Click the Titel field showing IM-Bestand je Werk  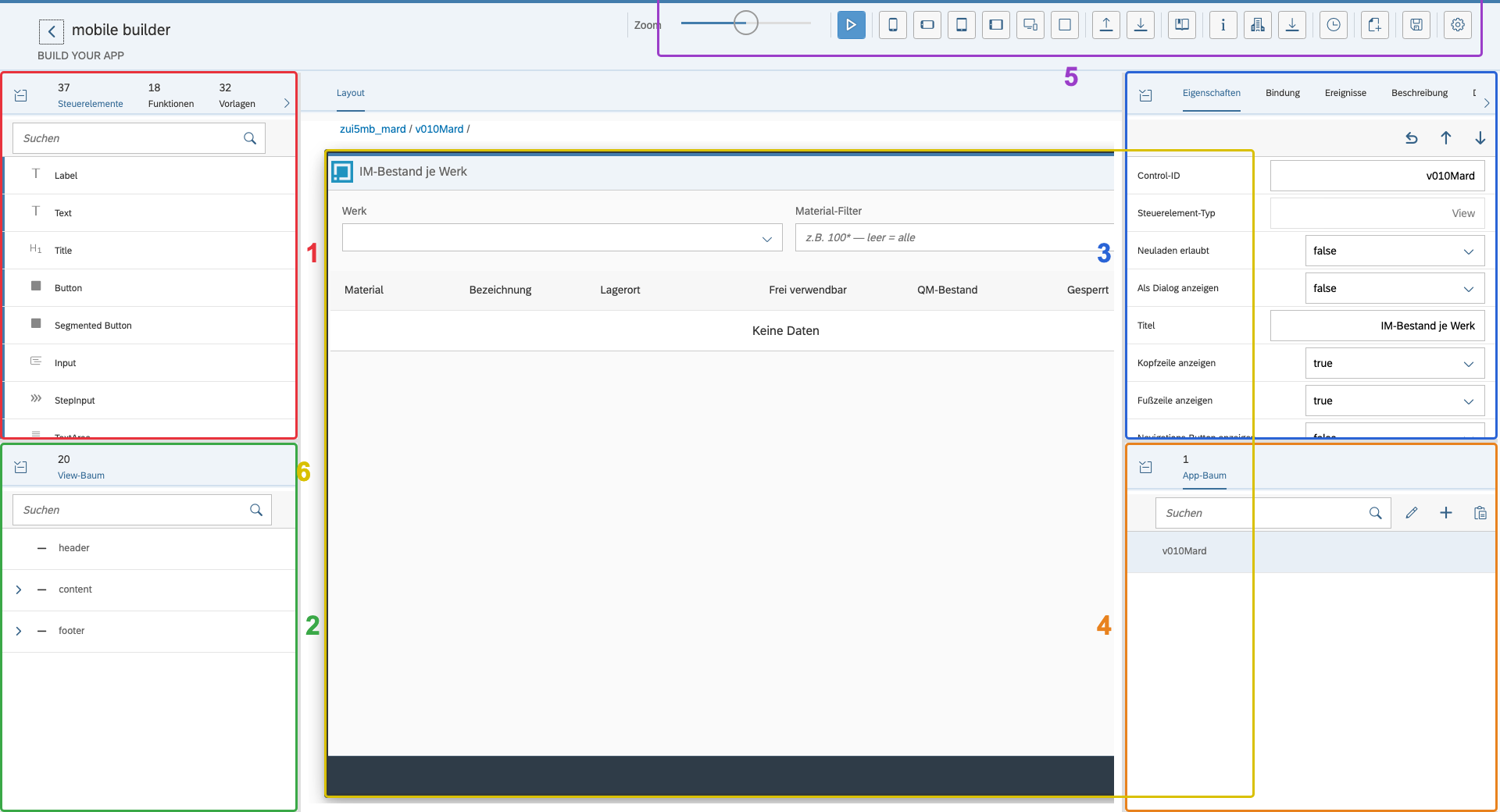1377,326
